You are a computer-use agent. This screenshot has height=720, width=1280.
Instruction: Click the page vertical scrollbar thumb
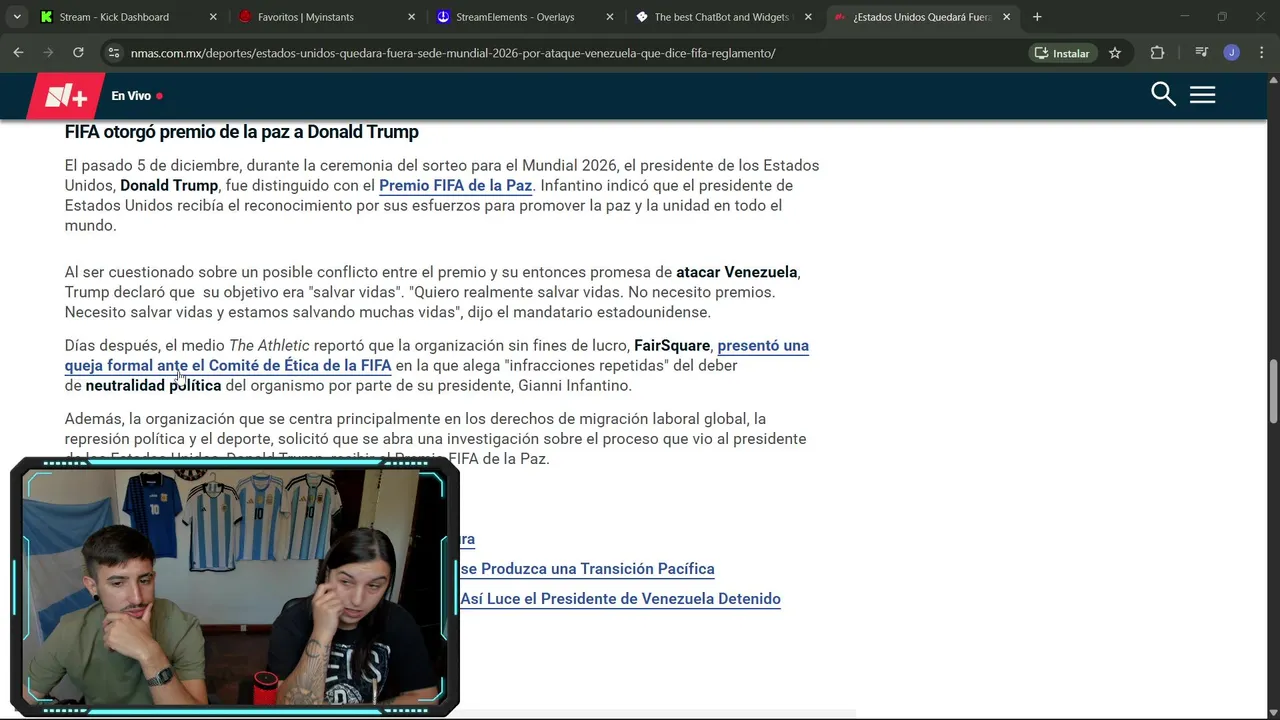1273,391
